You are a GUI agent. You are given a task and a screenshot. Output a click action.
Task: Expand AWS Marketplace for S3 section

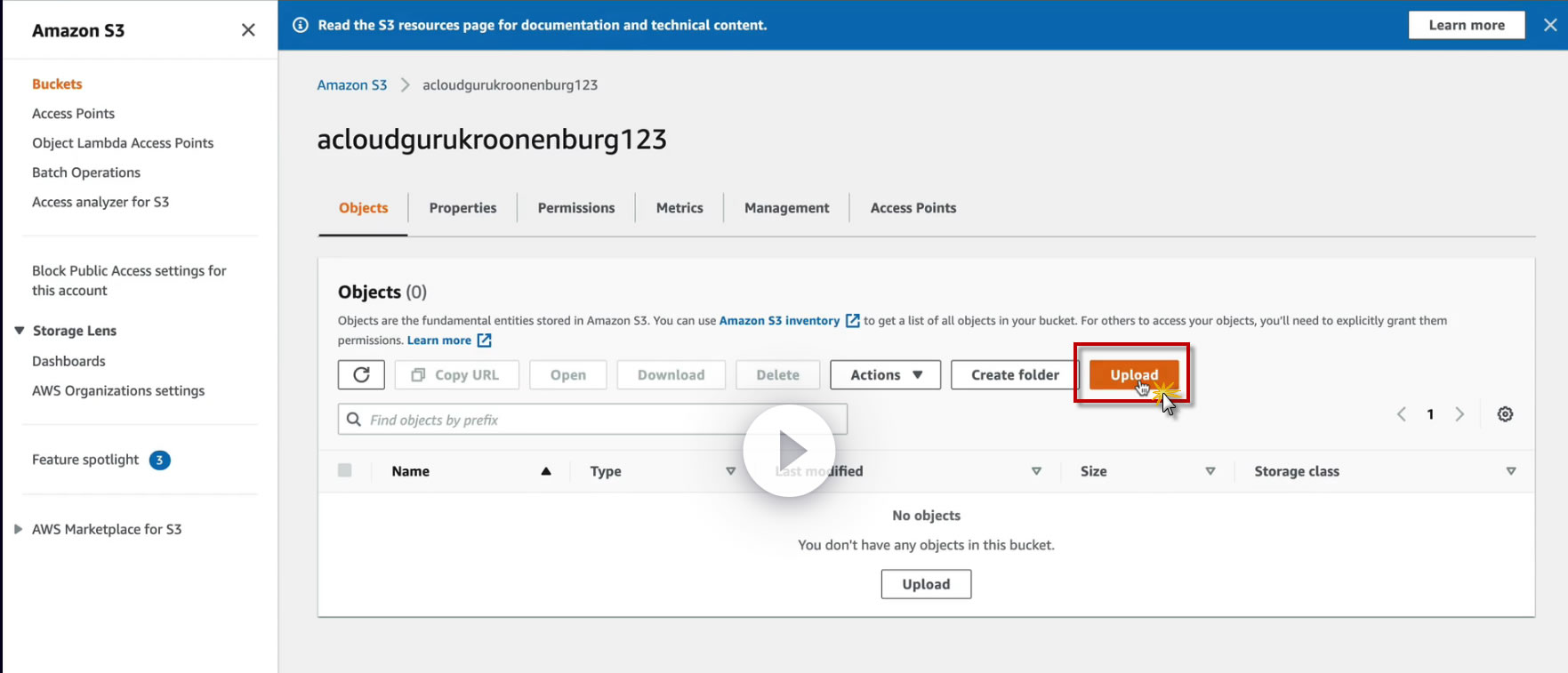click(18, 529)
